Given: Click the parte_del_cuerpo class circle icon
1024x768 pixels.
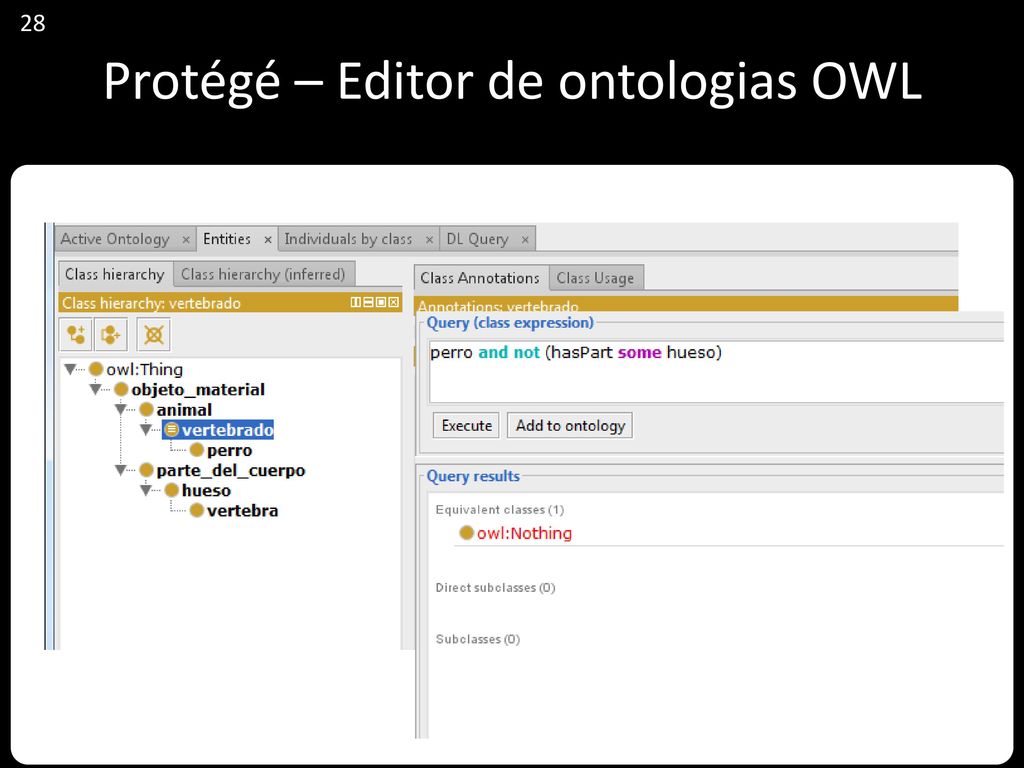Looking at the screenshot, I should point(146,470).
